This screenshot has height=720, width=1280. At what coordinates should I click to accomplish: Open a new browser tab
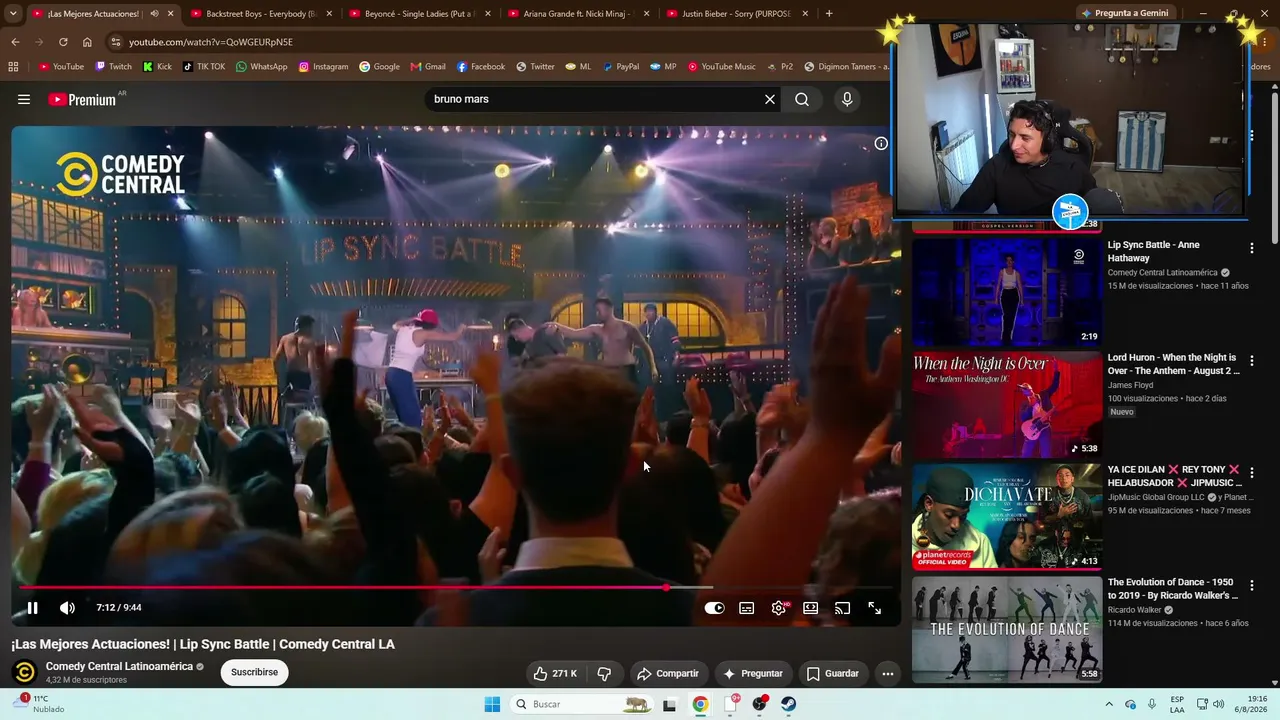(x=829, y=14)
